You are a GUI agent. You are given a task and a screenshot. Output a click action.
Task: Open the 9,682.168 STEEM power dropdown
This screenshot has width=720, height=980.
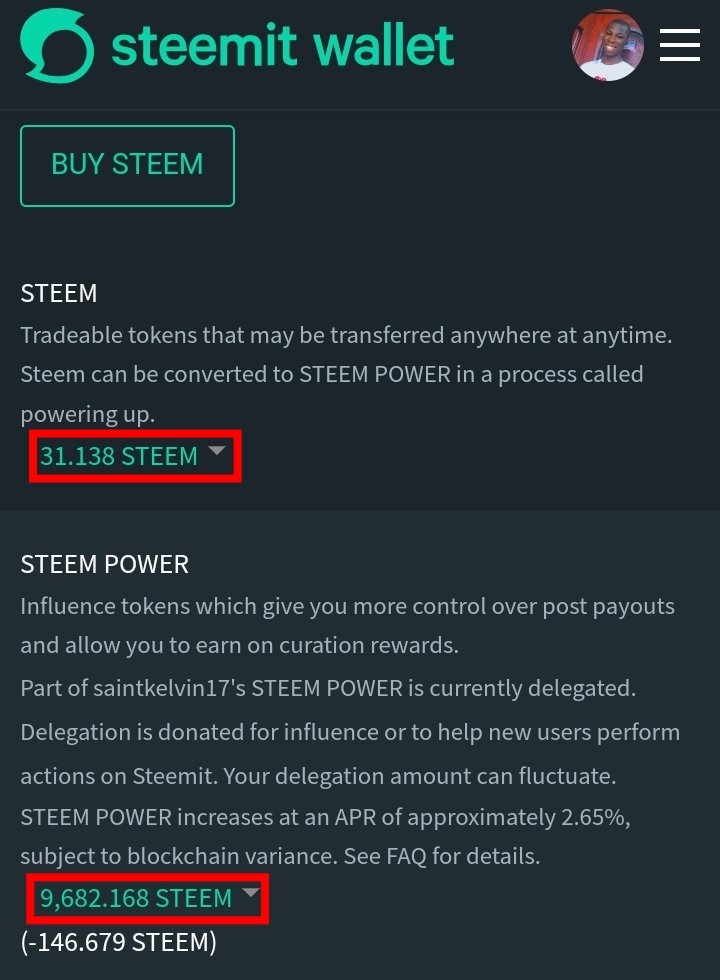click(136, 899)
